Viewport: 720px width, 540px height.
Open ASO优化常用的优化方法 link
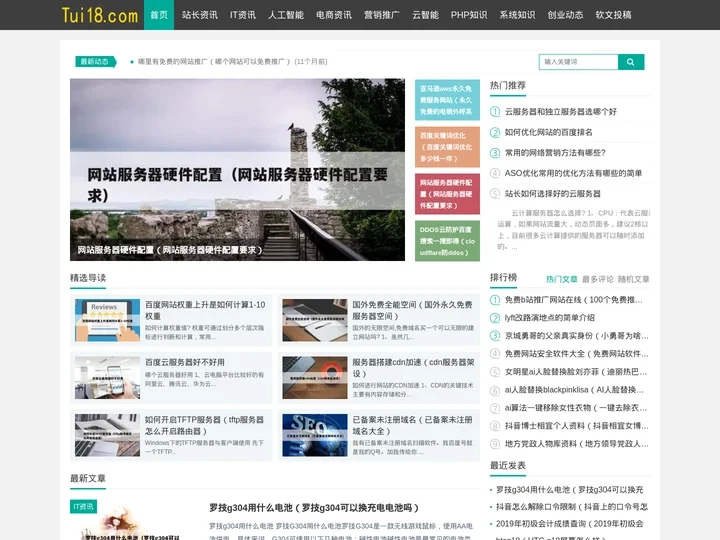click(x=573, y=173)
